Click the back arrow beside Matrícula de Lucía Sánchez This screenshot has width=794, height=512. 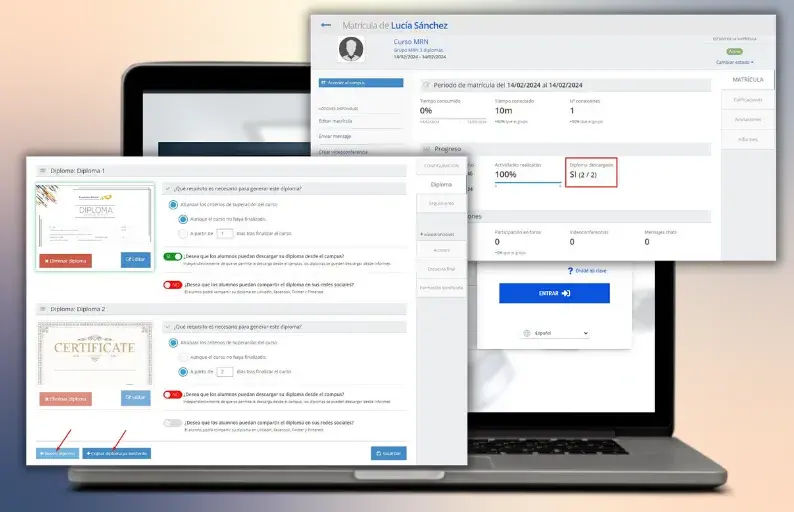click(326, 25)
